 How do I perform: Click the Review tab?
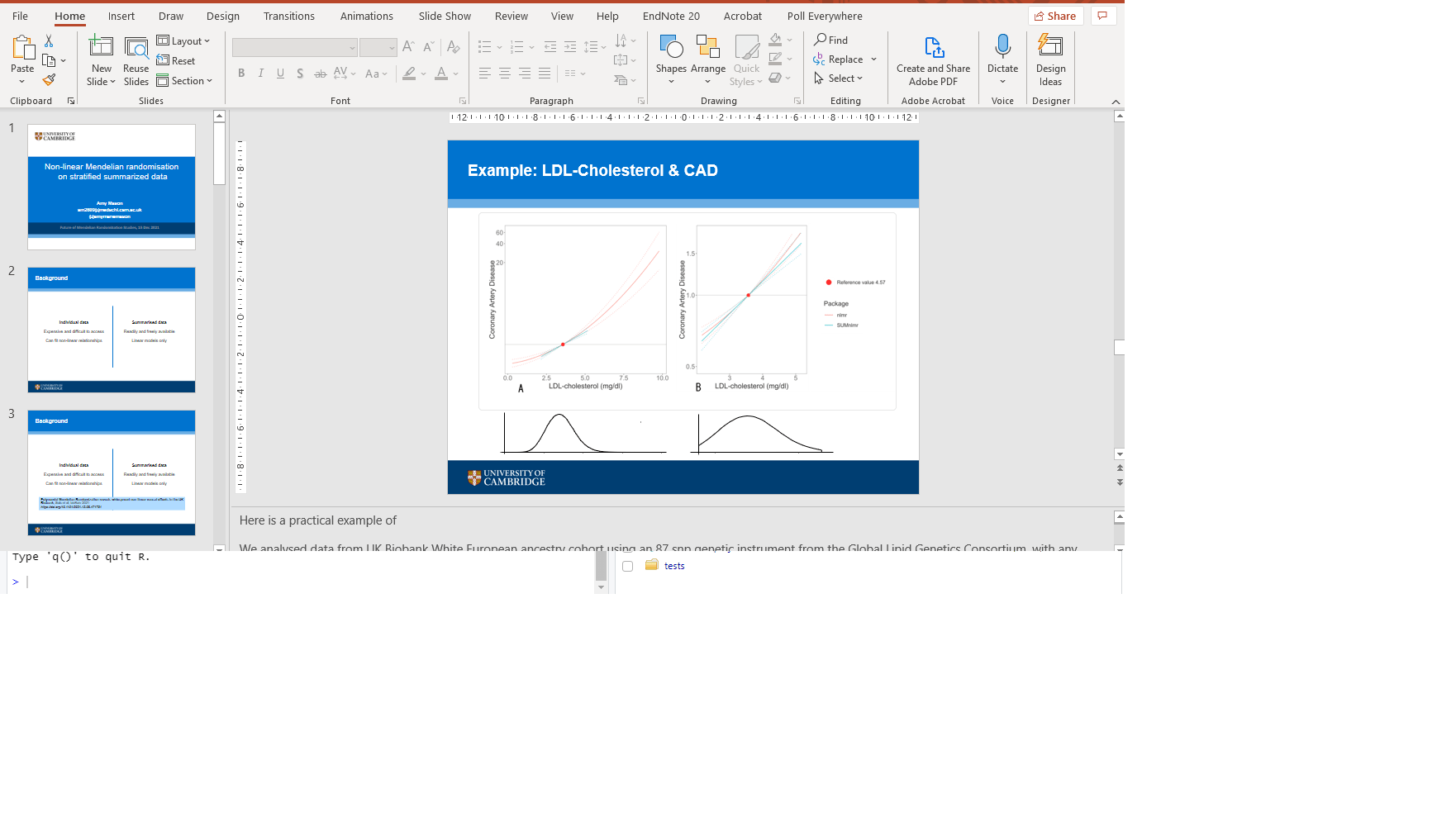click(x=512, y=16)
